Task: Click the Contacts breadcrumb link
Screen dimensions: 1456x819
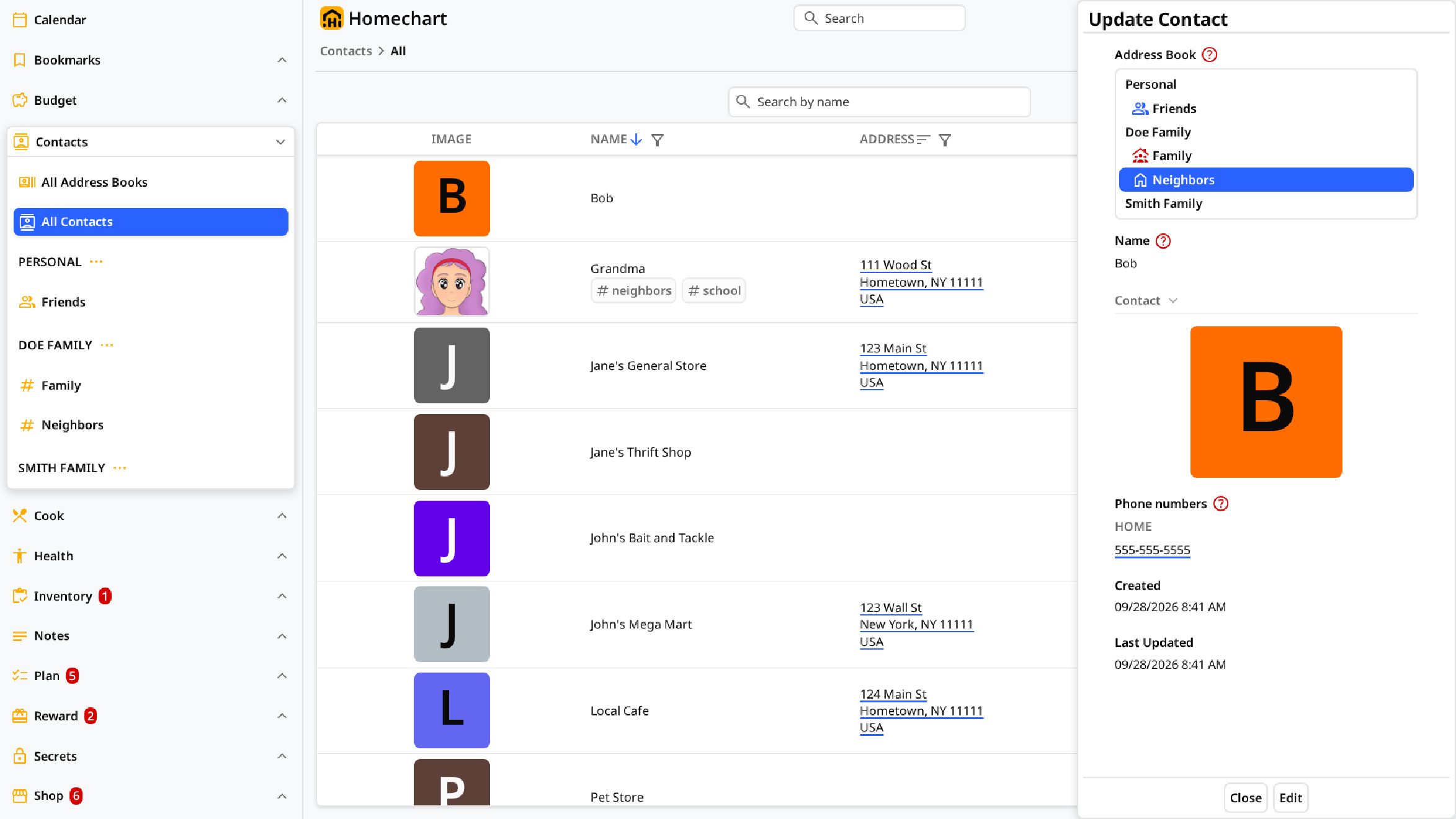Action: (x=346, y=51)
